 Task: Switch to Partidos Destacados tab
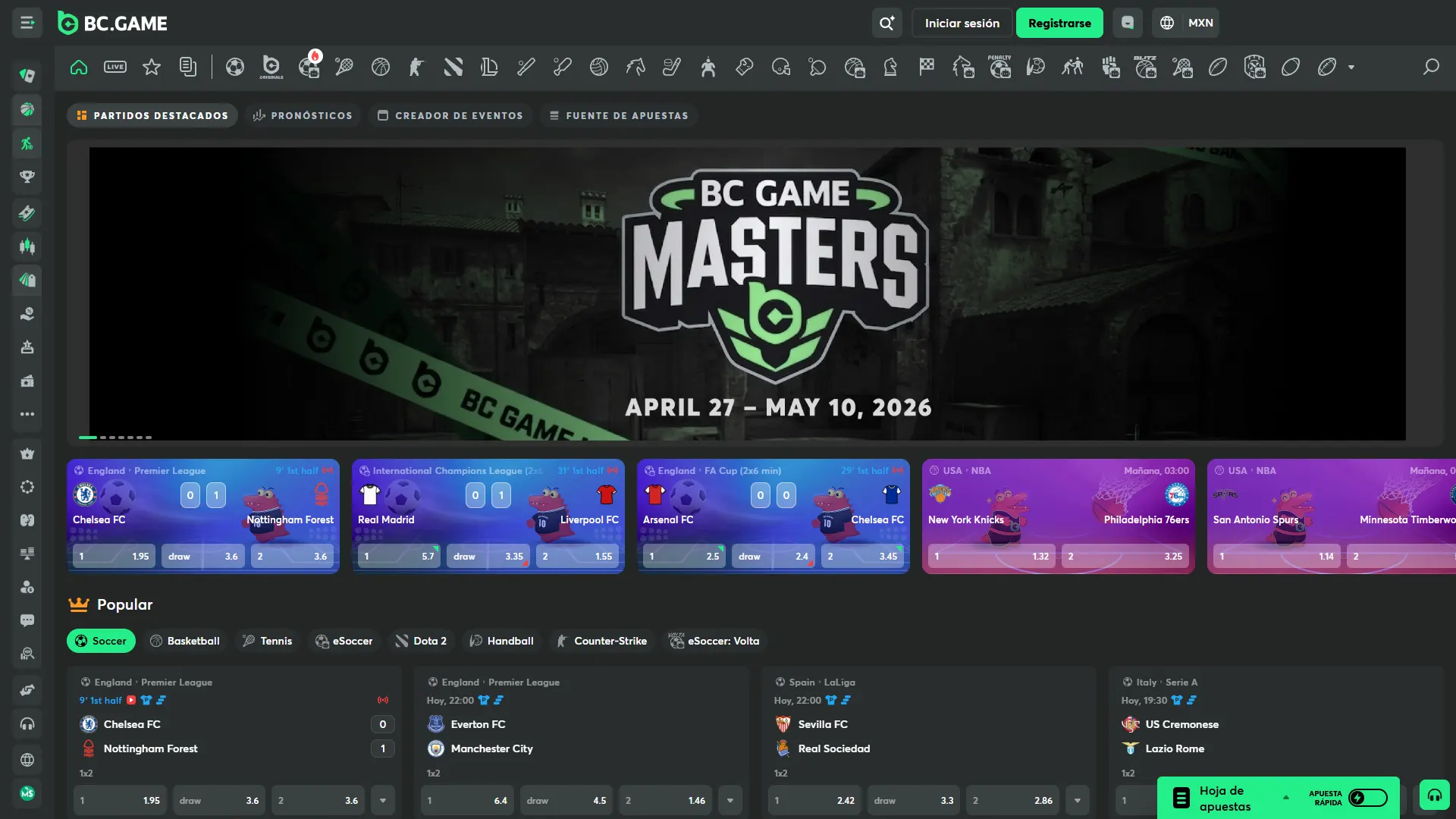pyautogui.click(x=152, y=116)
